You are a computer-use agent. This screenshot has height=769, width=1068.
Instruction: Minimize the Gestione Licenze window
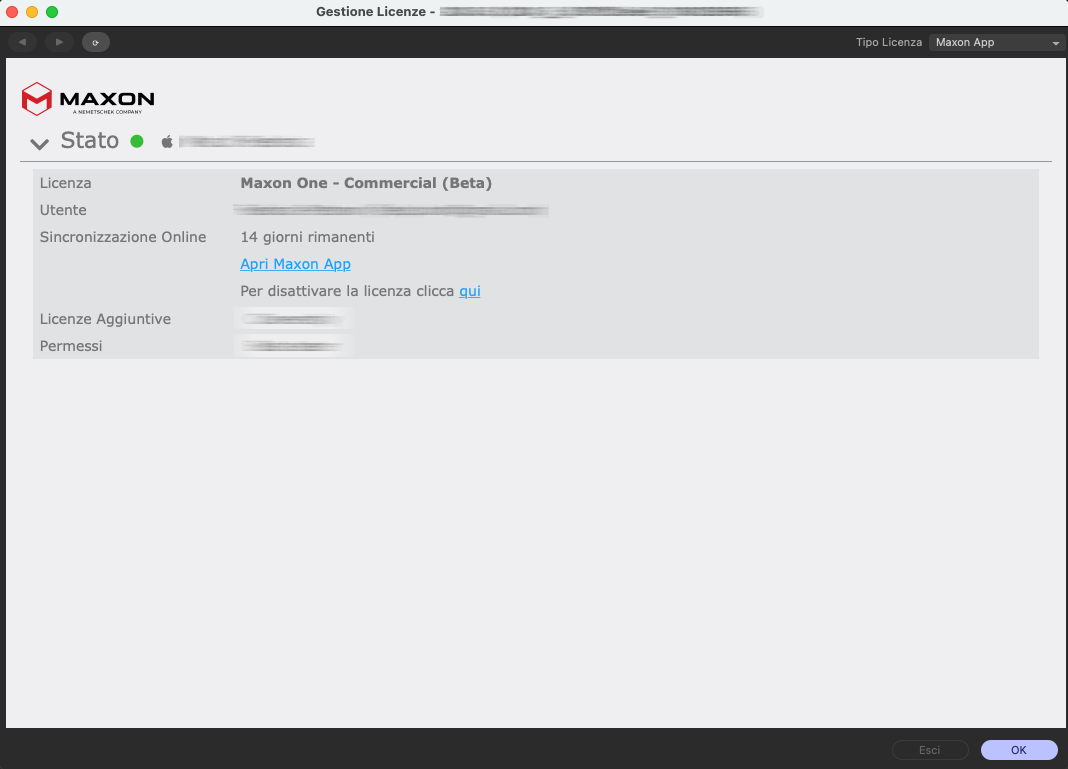coord(32,12)
